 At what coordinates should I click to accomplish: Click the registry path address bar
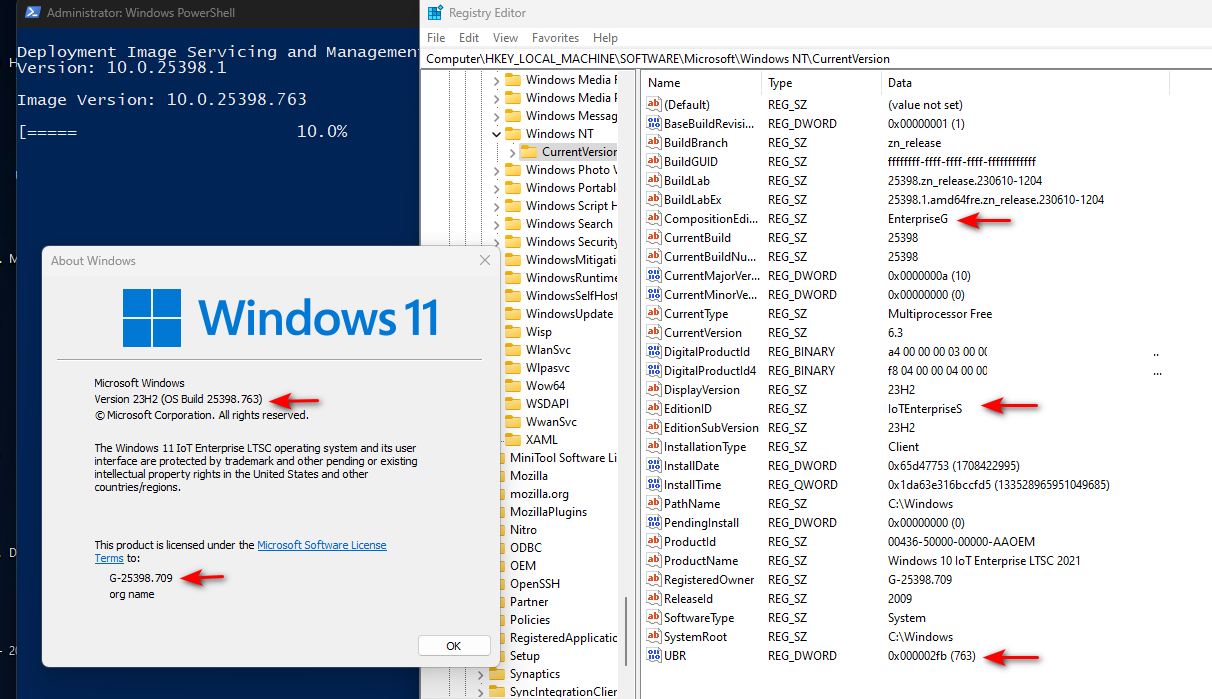pyautogui.click(x=818, y=59)
